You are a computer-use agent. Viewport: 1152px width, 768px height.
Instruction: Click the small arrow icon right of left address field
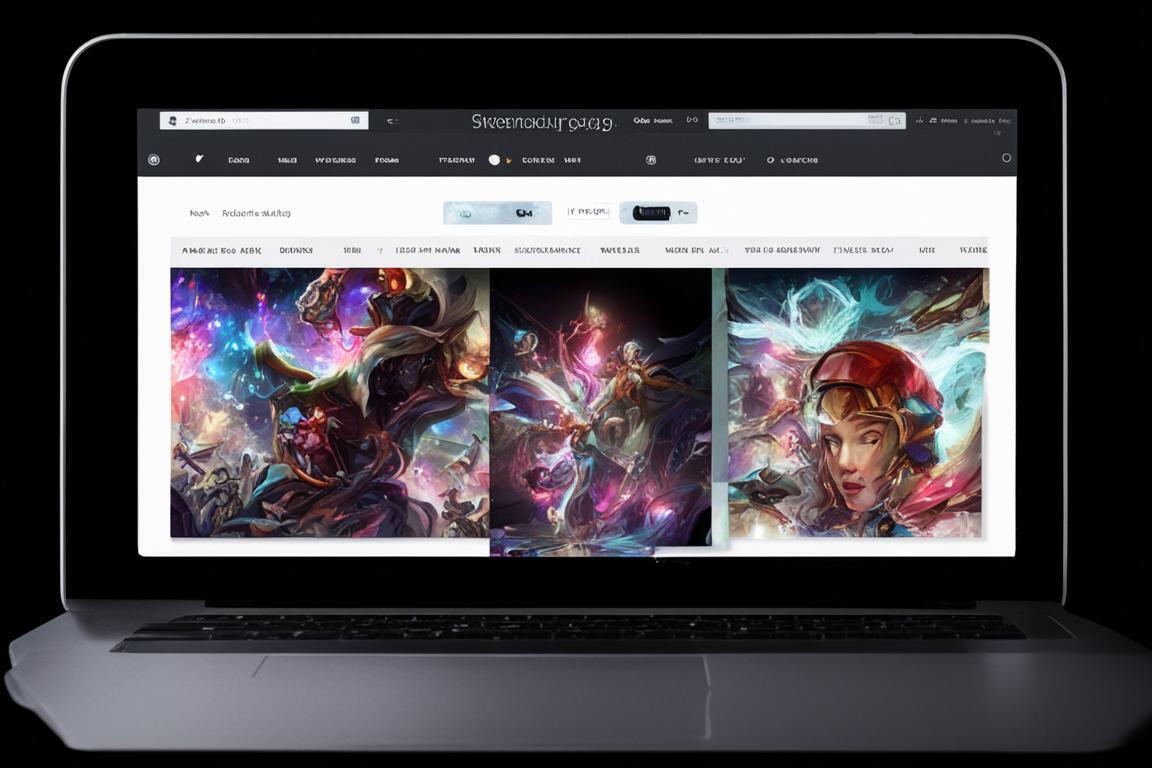click(x=392, y=121)
